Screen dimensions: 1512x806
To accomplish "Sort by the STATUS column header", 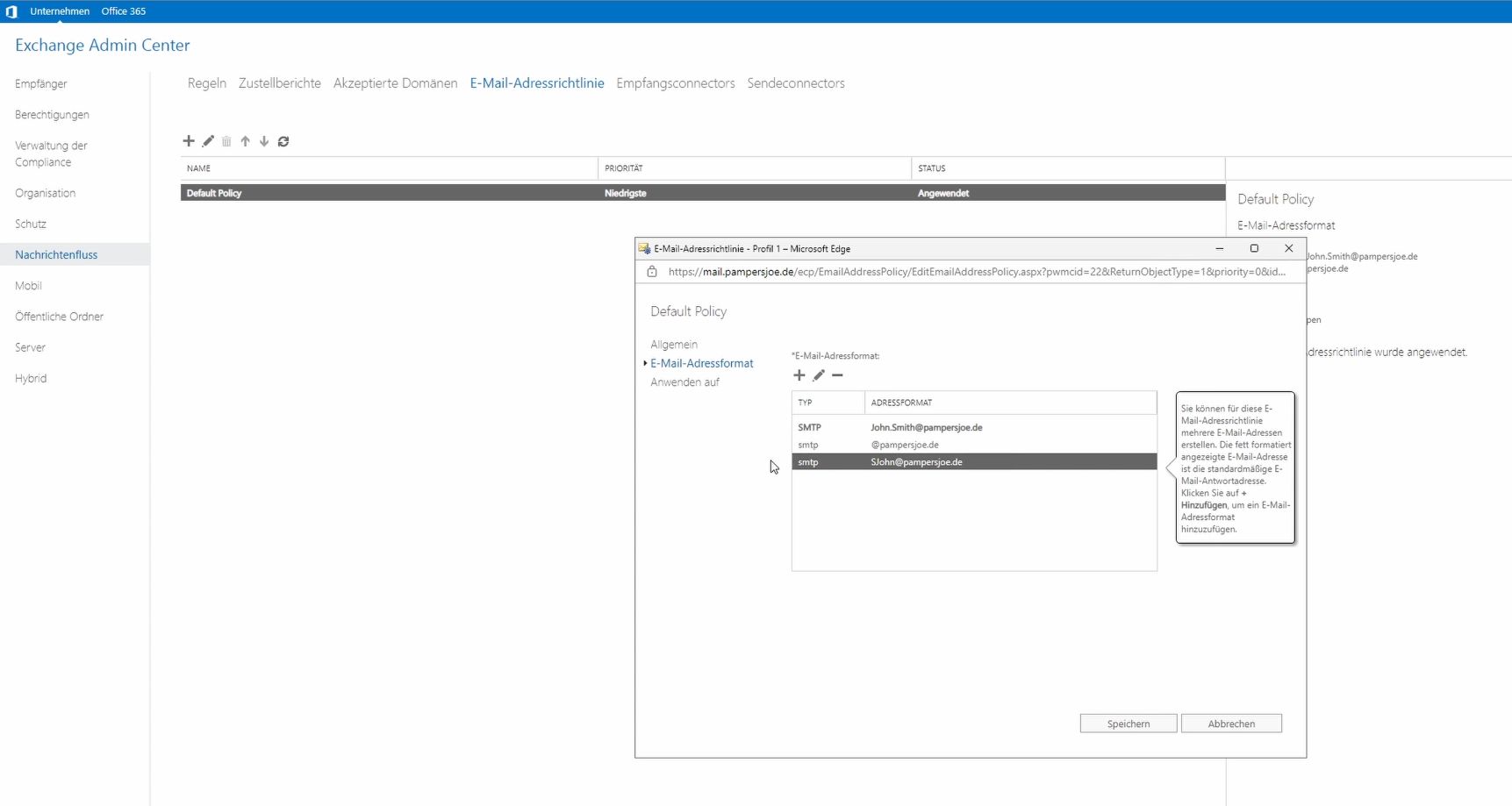I will click(1068, 168).
